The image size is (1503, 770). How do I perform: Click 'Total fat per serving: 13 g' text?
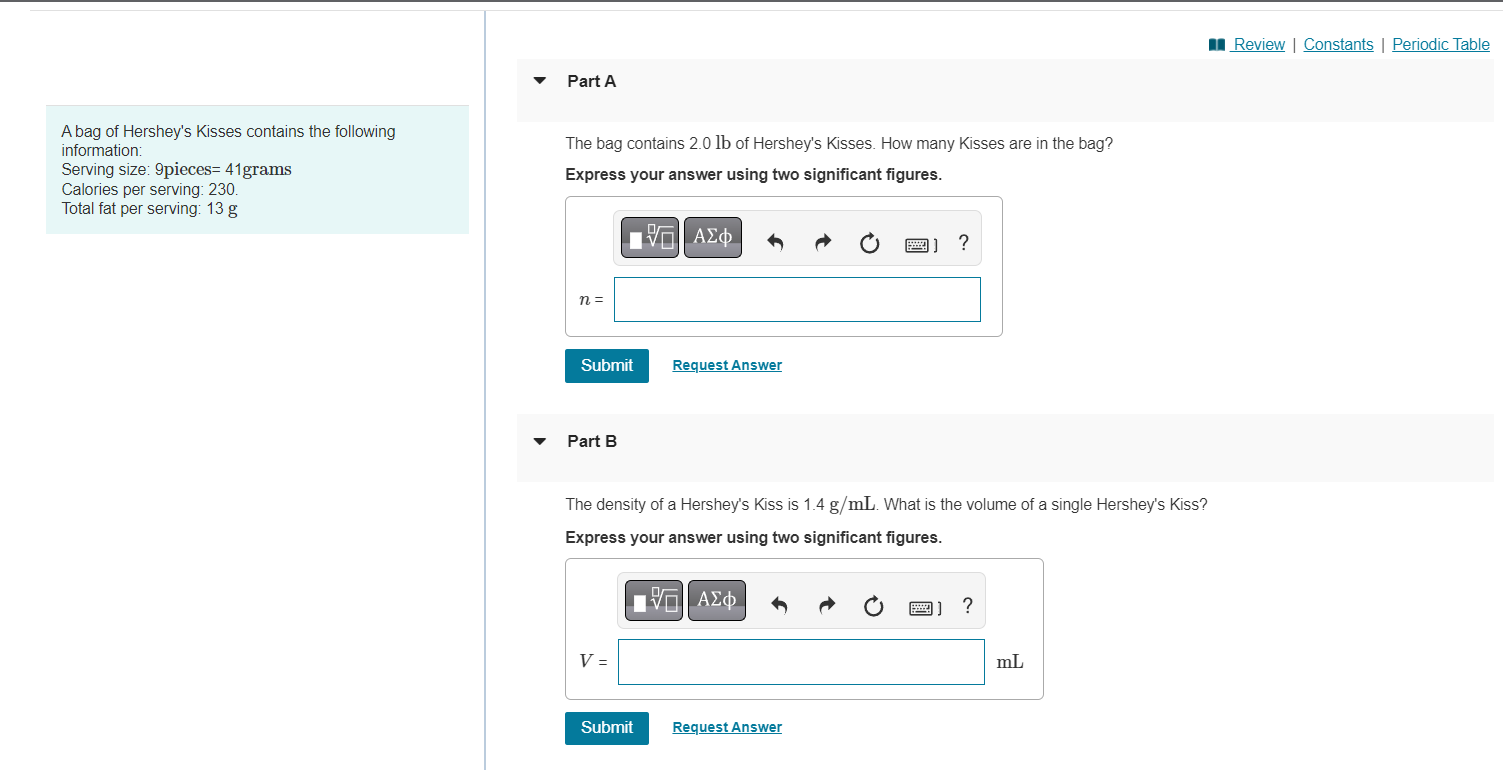(150, 209)
